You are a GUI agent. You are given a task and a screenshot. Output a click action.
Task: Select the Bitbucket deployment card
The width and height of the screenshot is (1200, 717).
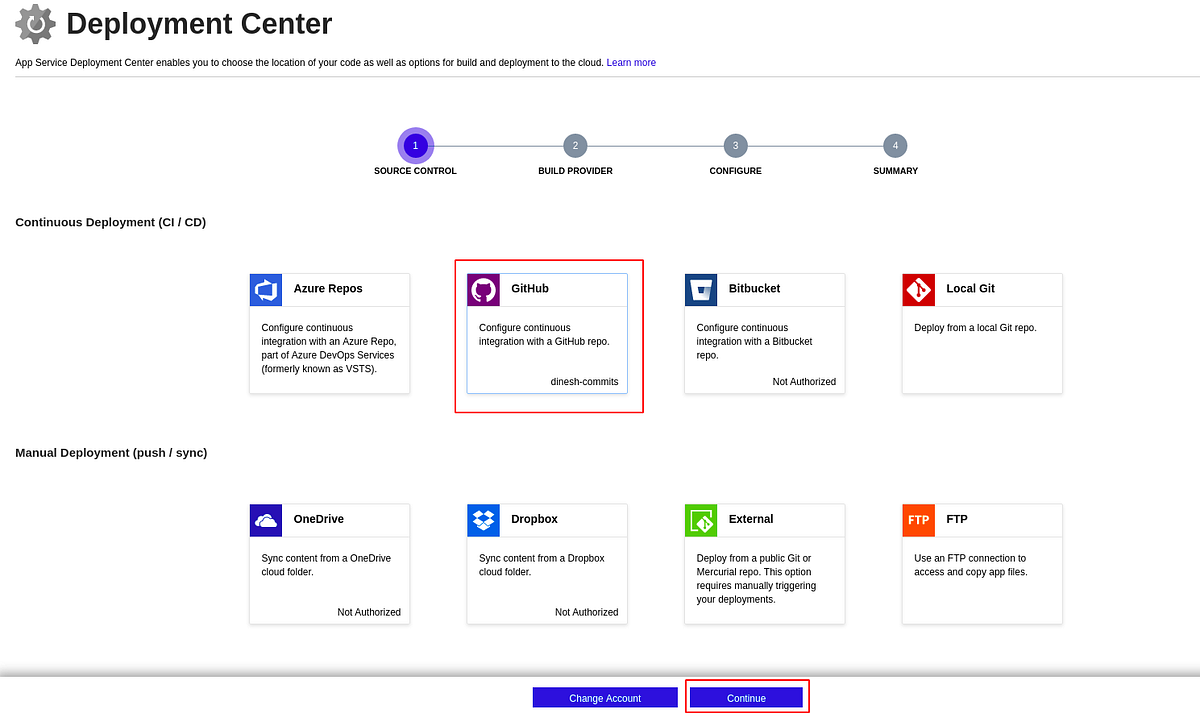(764, 333)
